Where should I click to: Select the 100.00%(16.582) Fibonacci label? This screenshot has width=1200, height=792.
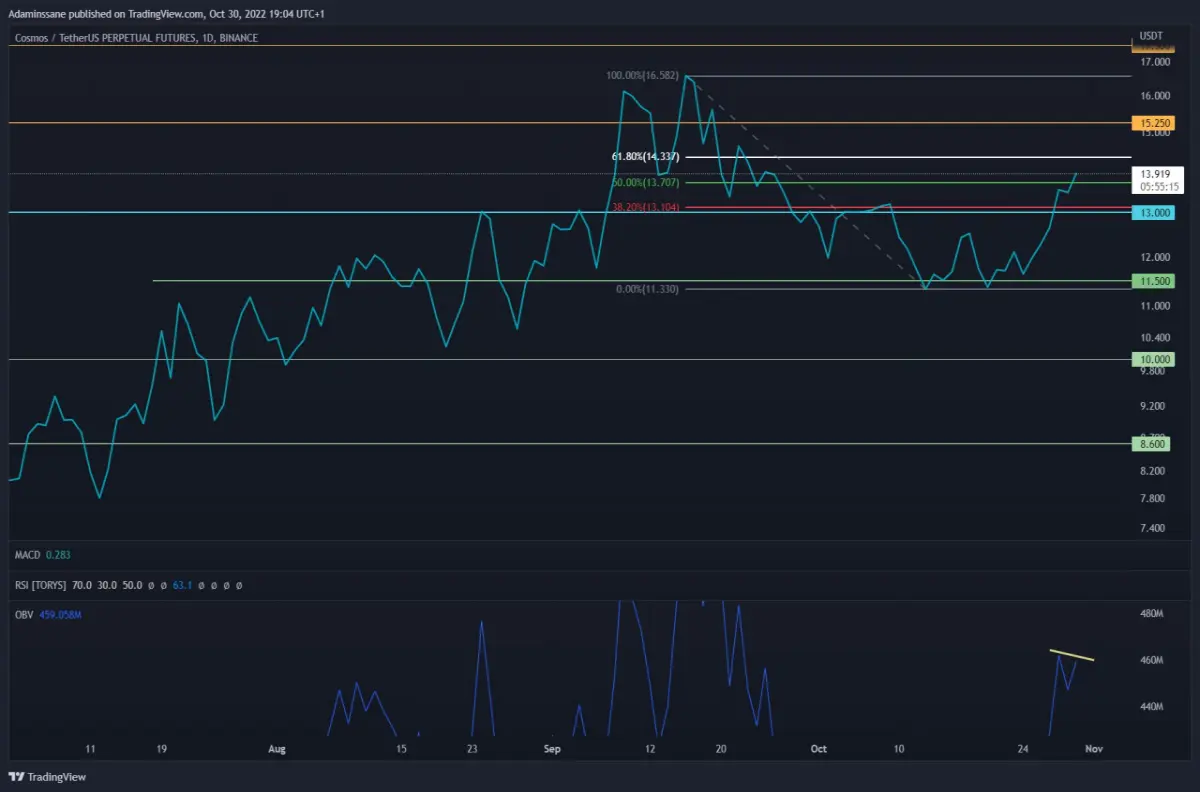click(x=644, y=76)
